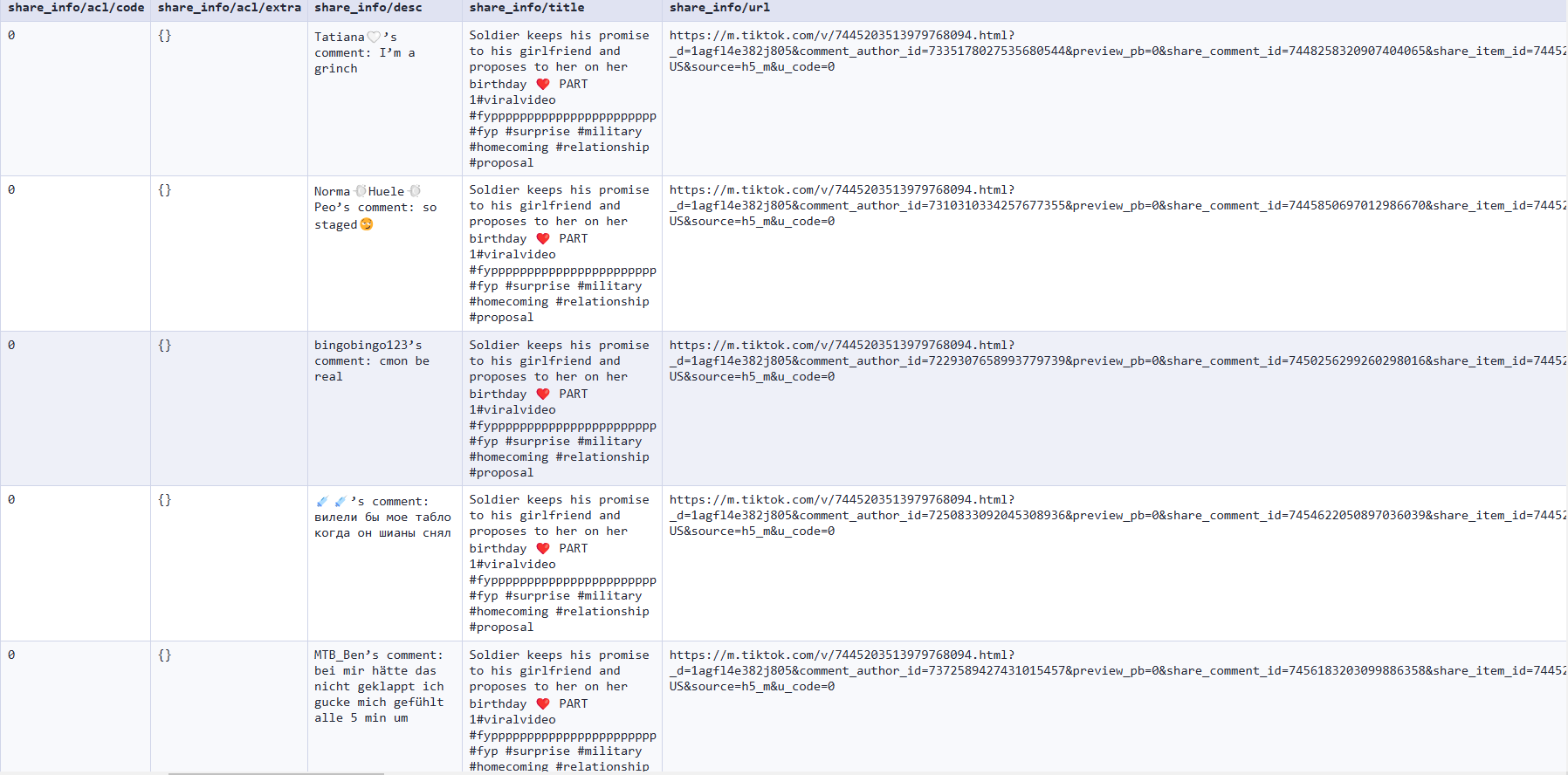
Task: Select the acl code 0 in Norma Huele's row
Action: pyautogui.click(x=76, y=253)
